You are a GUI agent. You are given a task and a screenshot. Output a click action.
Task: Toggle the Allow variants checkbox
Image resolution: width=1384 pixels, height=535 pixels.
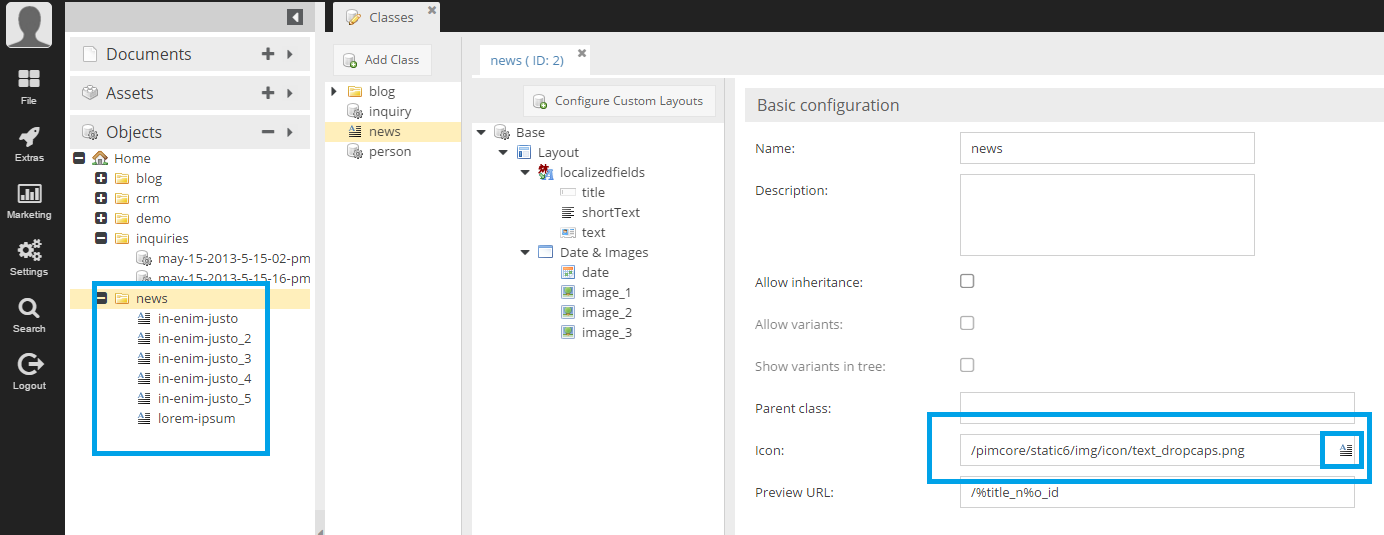click(x=967, y=323)
